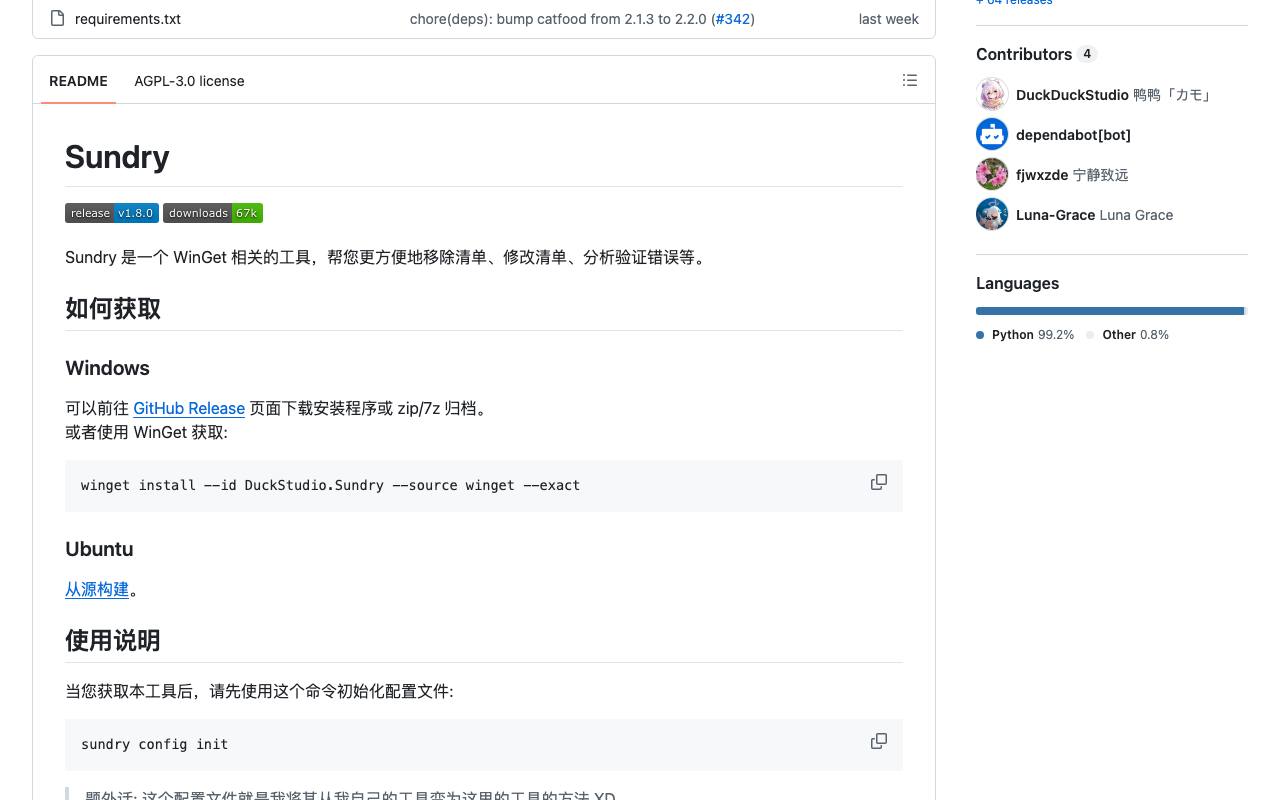
Task: Click the downloads 67k badge
Action: coord(213,213)
